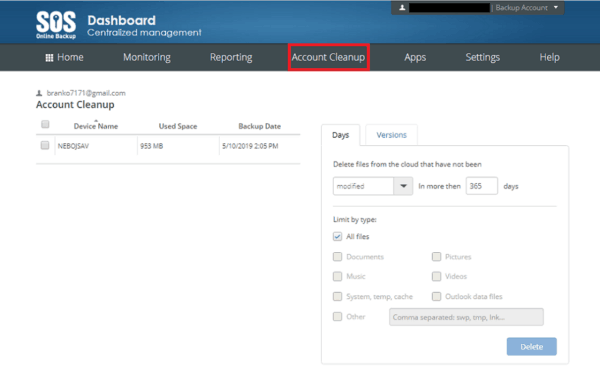Toggle the select-all devices checkbox
This screenshot has height=391, width=600.
click(45, 124)
